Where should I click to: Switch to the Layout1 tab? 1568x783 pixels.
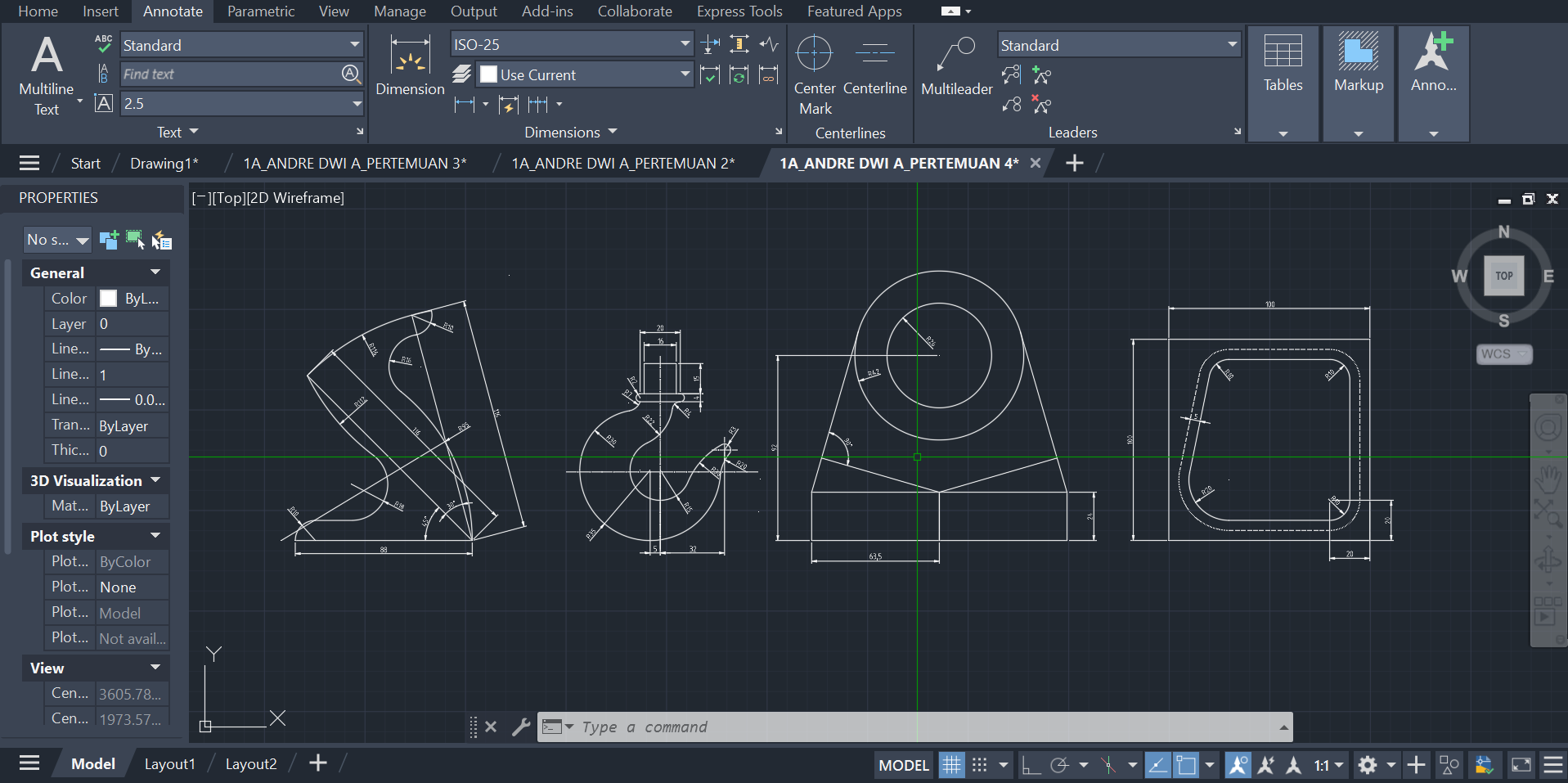pyautogui.click(x=169, y=764)
